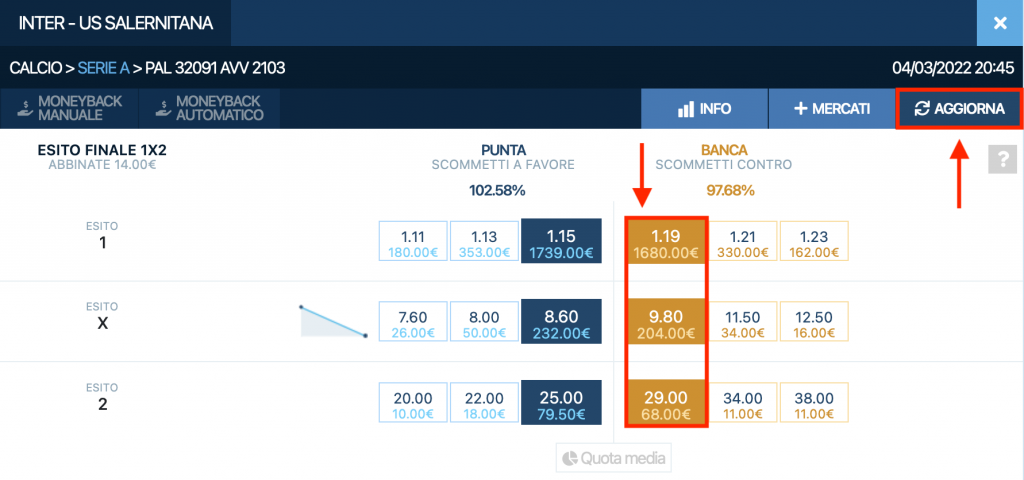Viewport: 1024px width, 480px height.
Task: Select Banca odds 9.80 for Esito X
Action: click(666, 324)
